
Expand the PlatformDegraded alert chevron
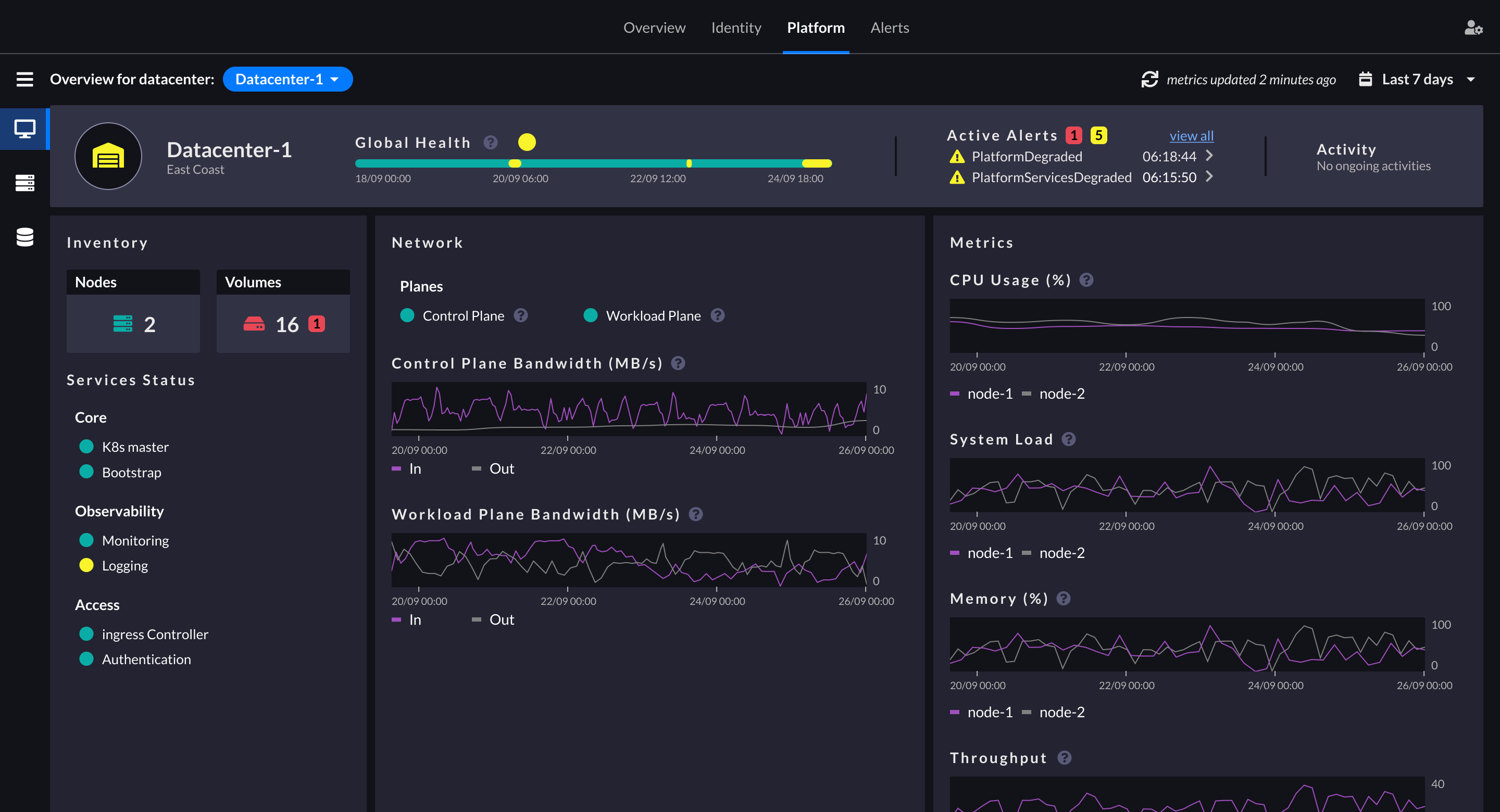pyautogui.click(x=1209, y=156)
